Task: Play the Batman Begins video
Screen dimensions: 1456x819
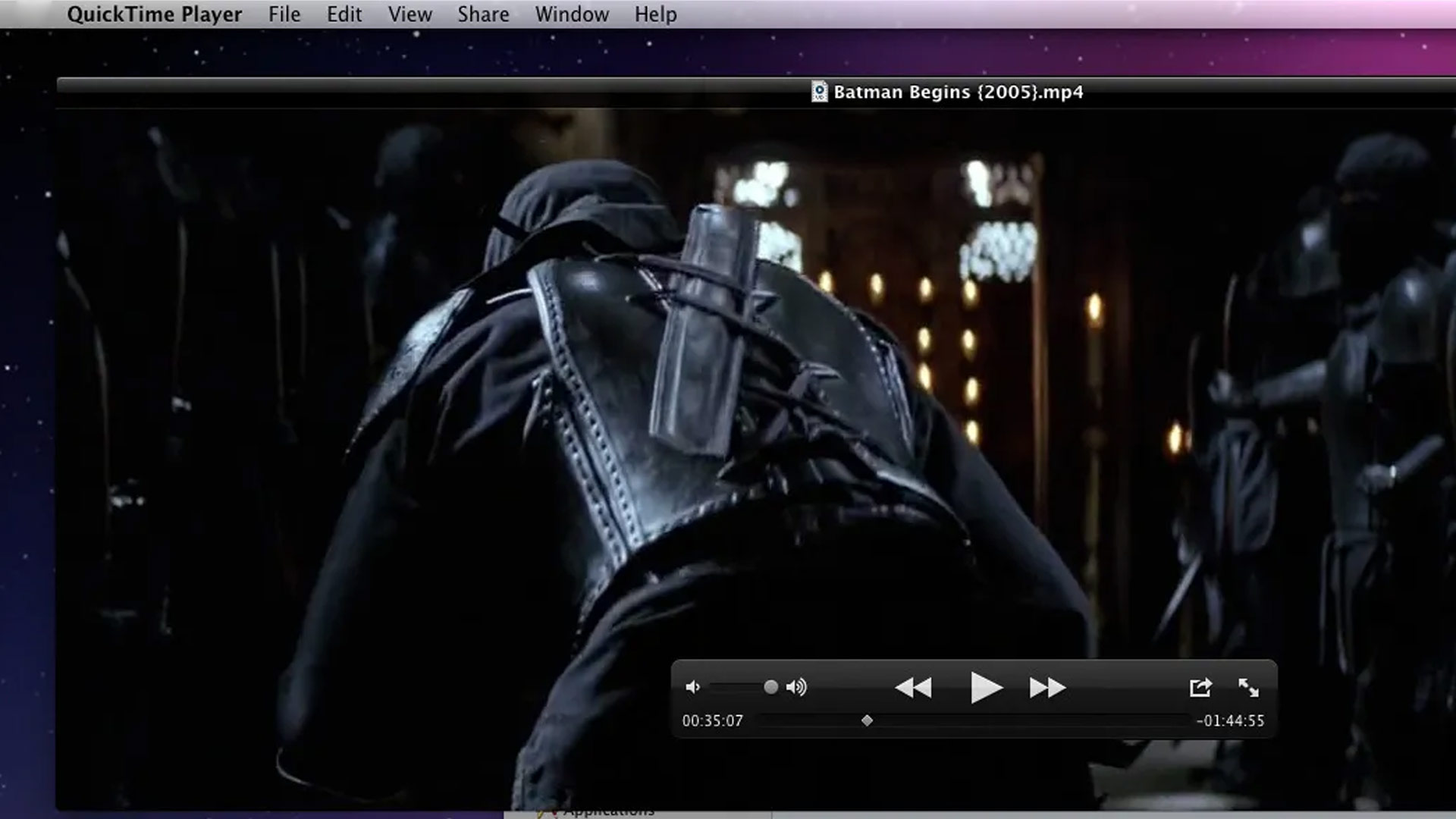Action: click(986, 688)
